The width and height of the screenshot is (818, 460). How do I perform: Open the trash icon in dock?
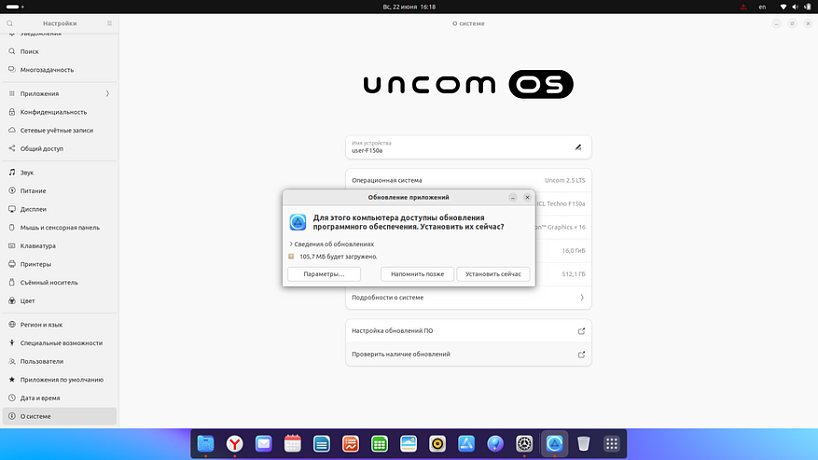(584, 443)
